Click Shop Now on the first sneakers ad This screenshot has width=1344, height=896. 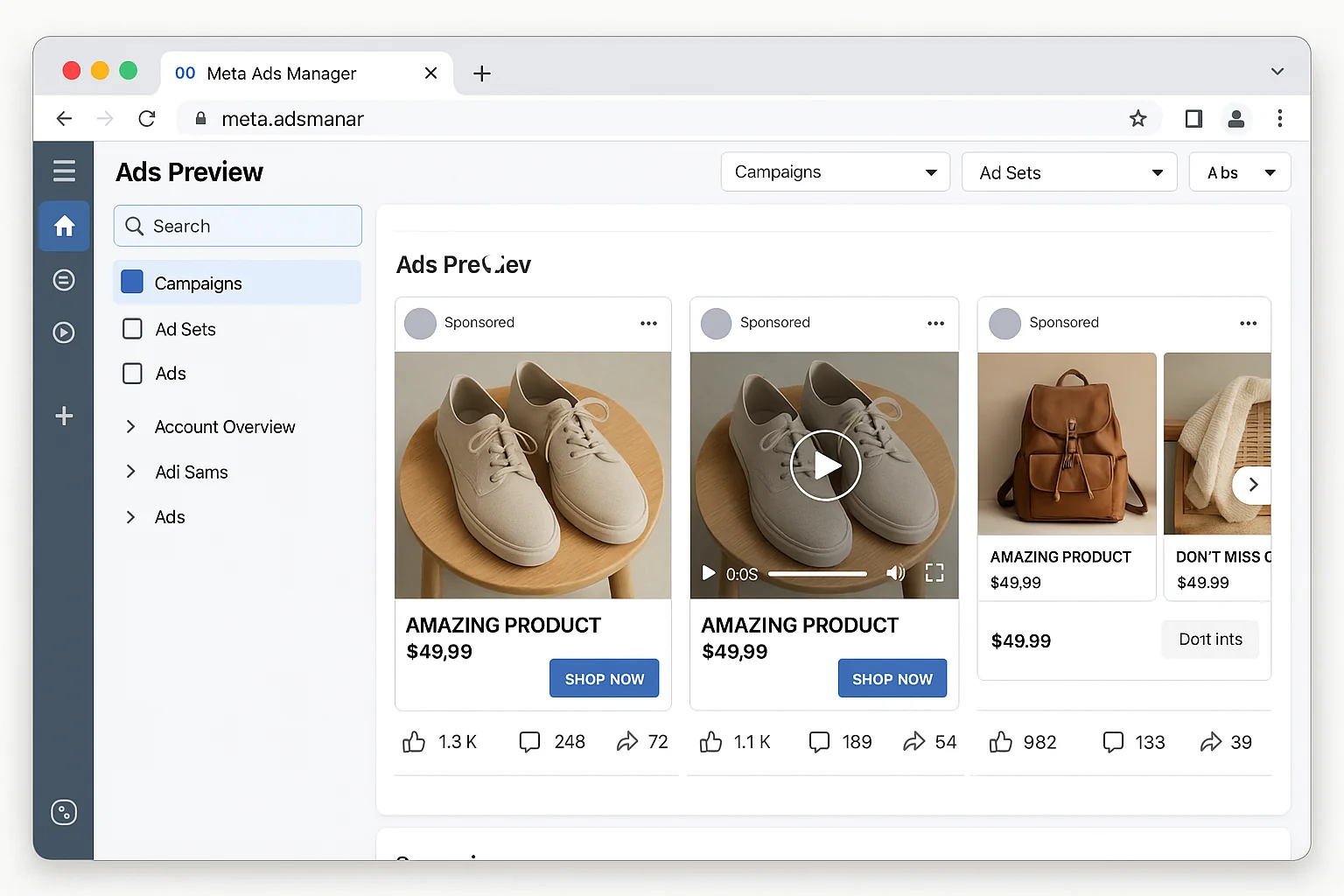click(604, 678)
